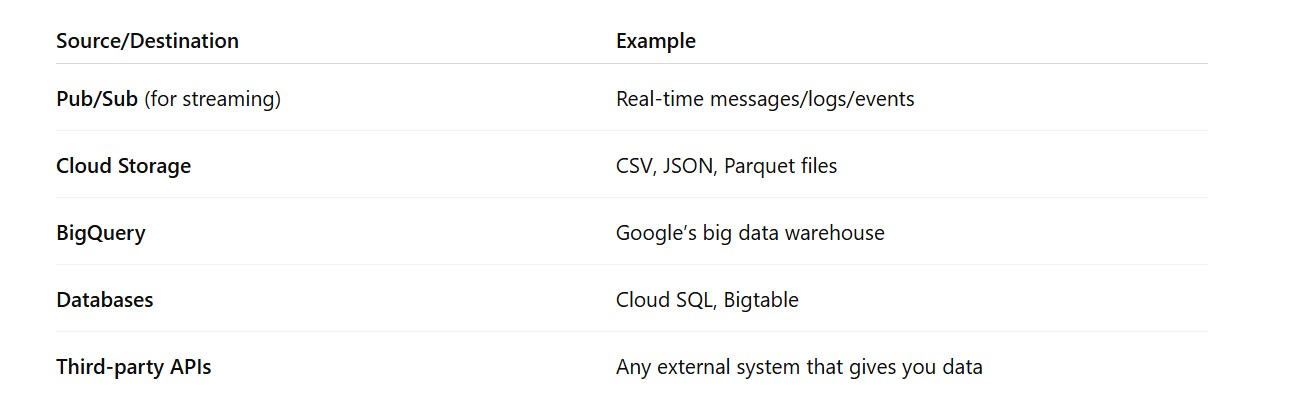Viewport: 1304px width, 411px height.
Task: Select the Cloud Storage row label
Action: (x=123, y=166)
